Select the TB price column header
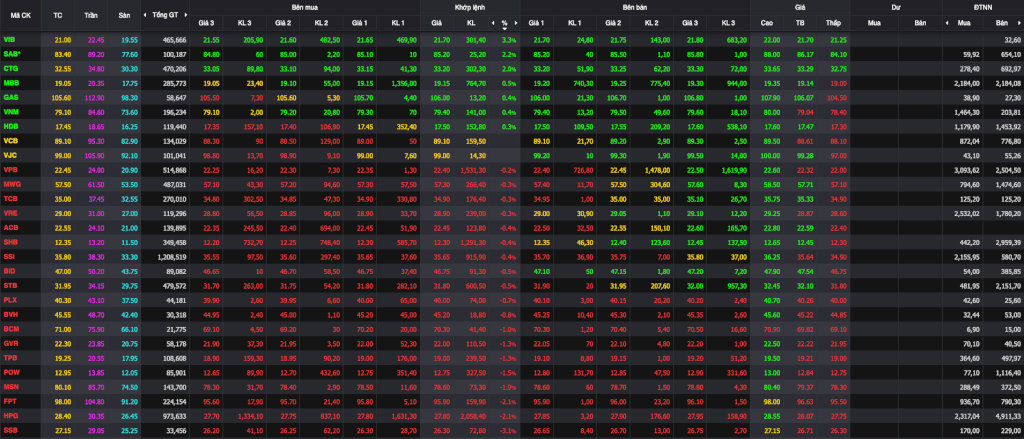This screenshot has height=439, width=1024. (x=800, y=23)
